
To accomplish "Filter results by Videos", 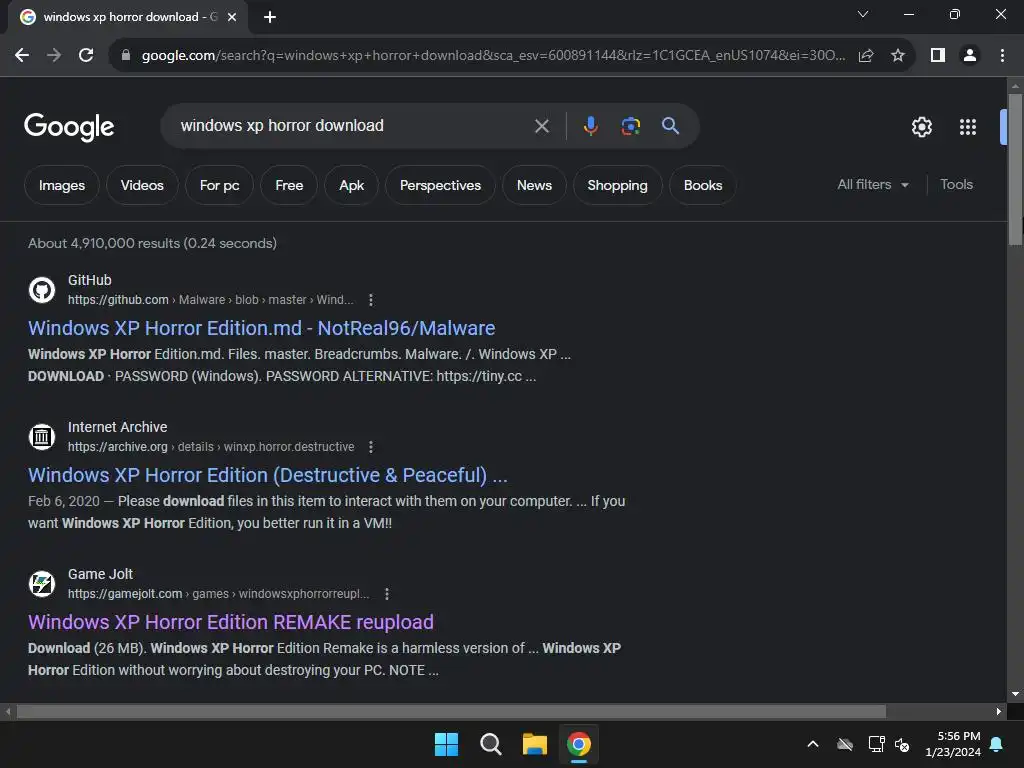I will tap(142, 185).
